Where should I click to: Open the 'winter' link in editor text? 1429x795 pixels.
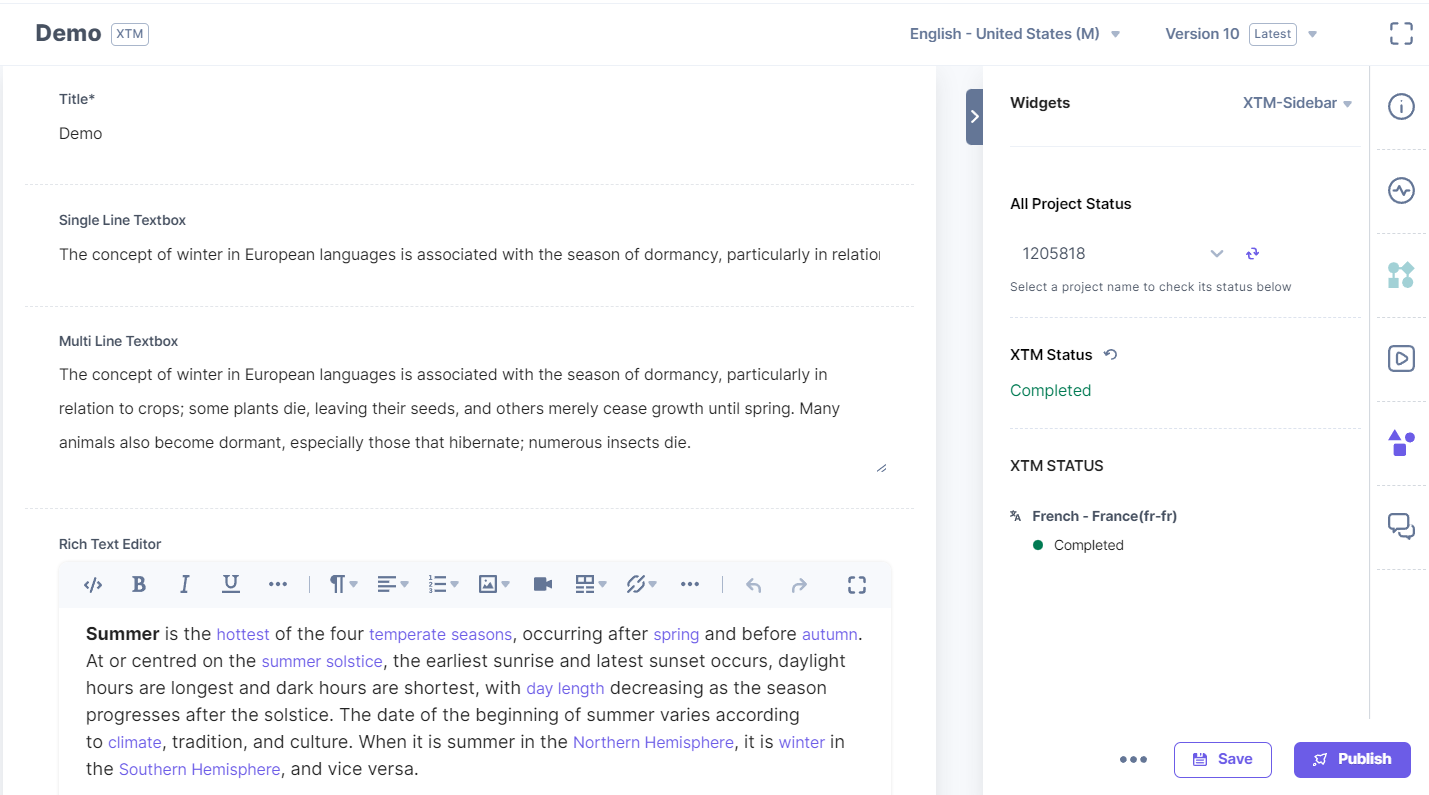802,742
